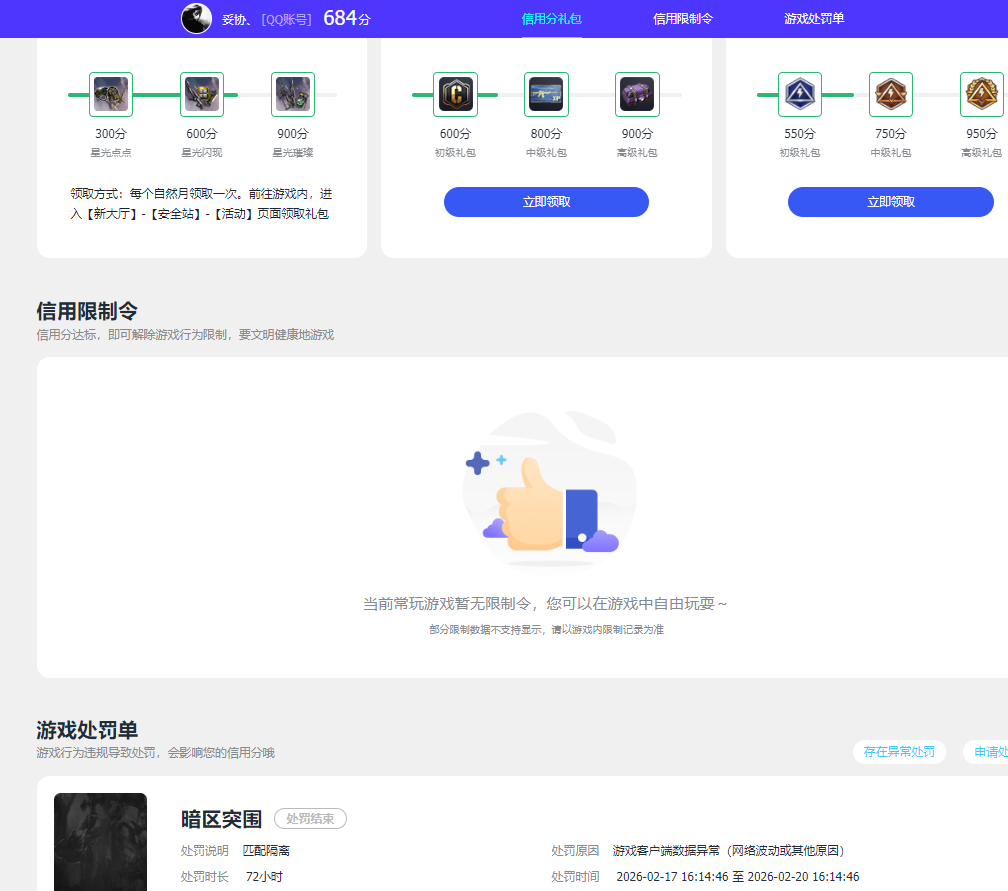The height and width of the screenshot is (891, 1008).
Task: Click the 684分 credit score
Action: click(x=347, y=18)
